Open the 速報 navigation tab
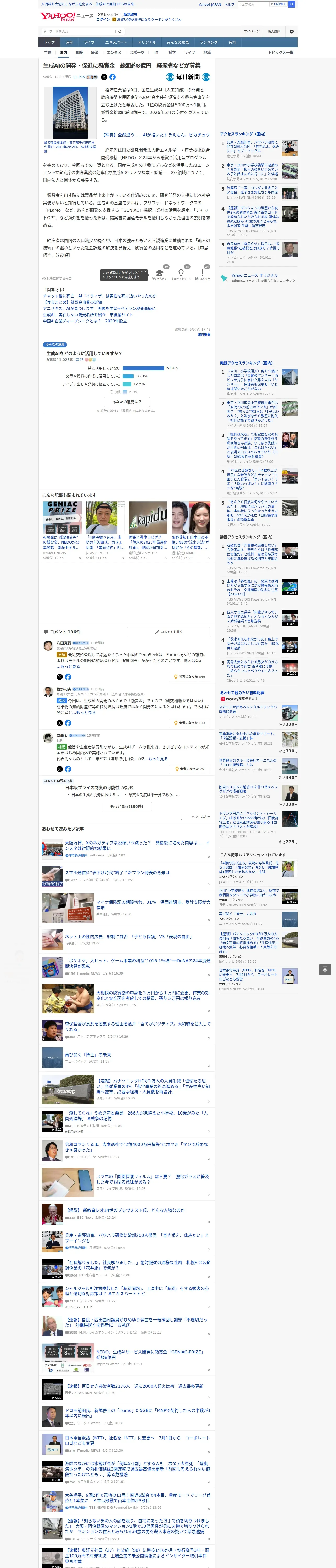This screenshot has height=1568, width=336. tap(69, 43)
